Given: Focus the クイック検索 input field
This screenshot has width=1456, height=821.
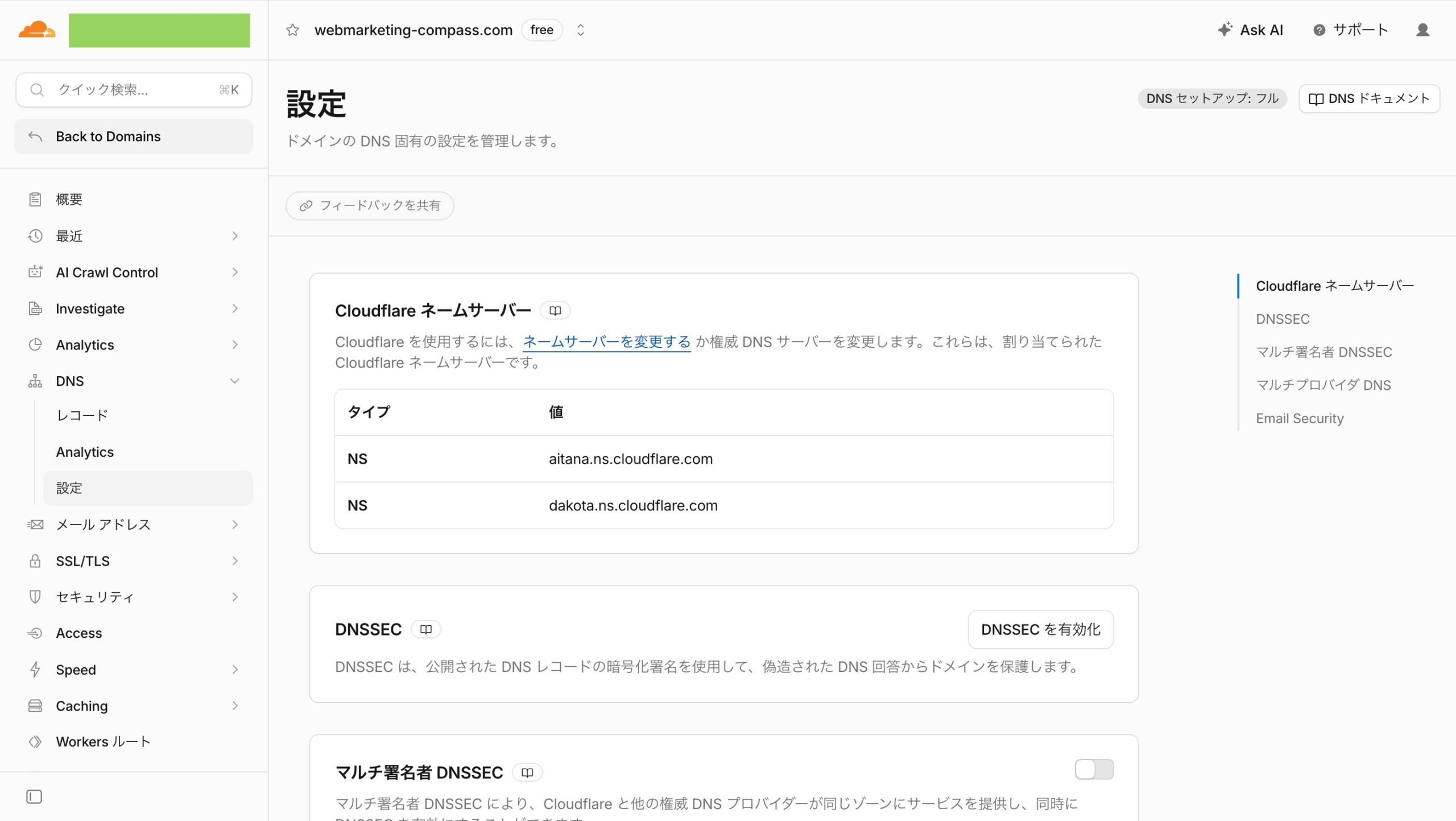Looking at the screenshot, I should (x=134, y=90).
